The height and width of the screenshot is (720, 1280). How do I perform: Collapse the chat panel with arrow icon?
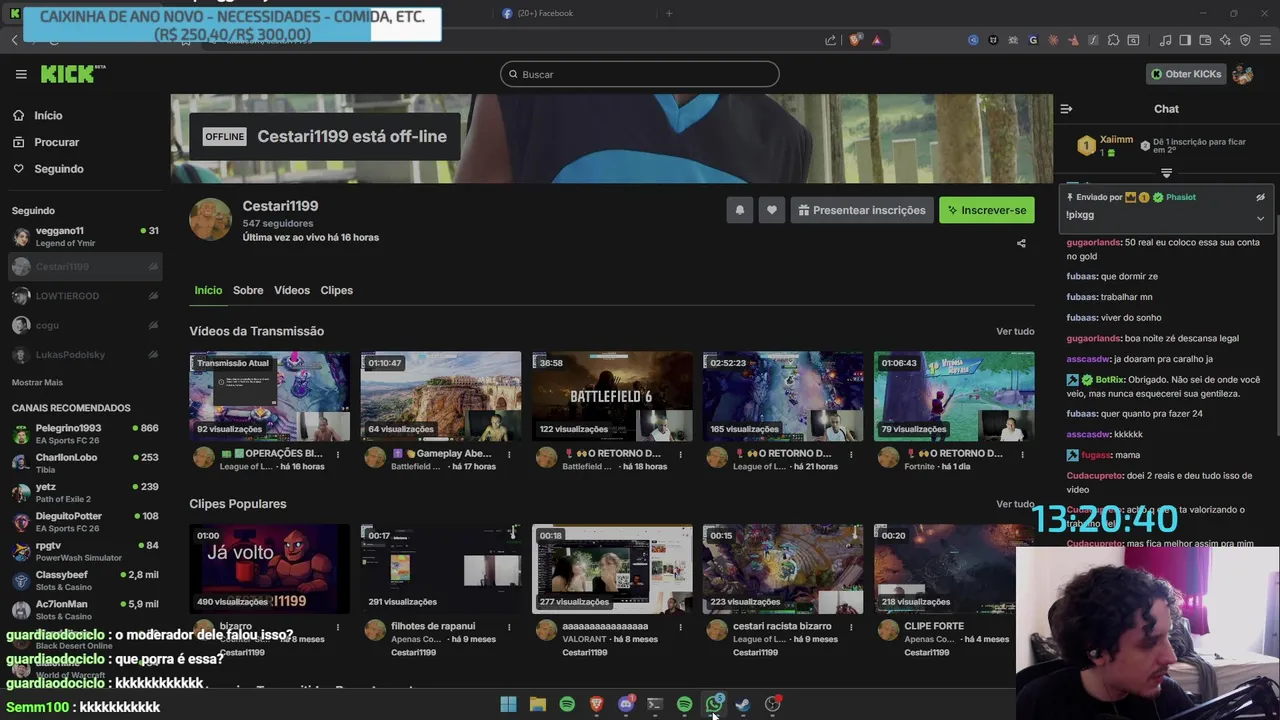[x=1066, y=109]
